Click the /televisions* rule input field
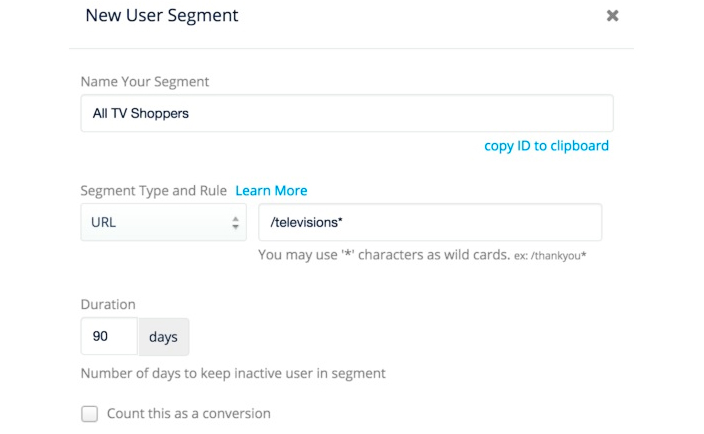This screenshot has height=434, width=704. 430,222
